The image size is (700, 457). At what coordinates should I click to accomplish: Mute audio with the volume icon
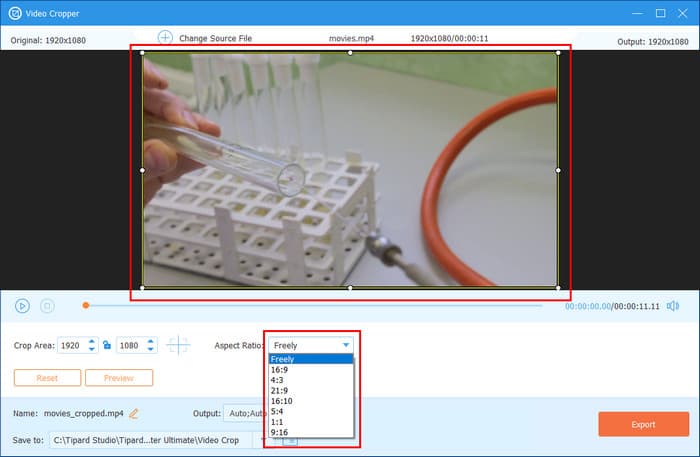pos(673,305)
